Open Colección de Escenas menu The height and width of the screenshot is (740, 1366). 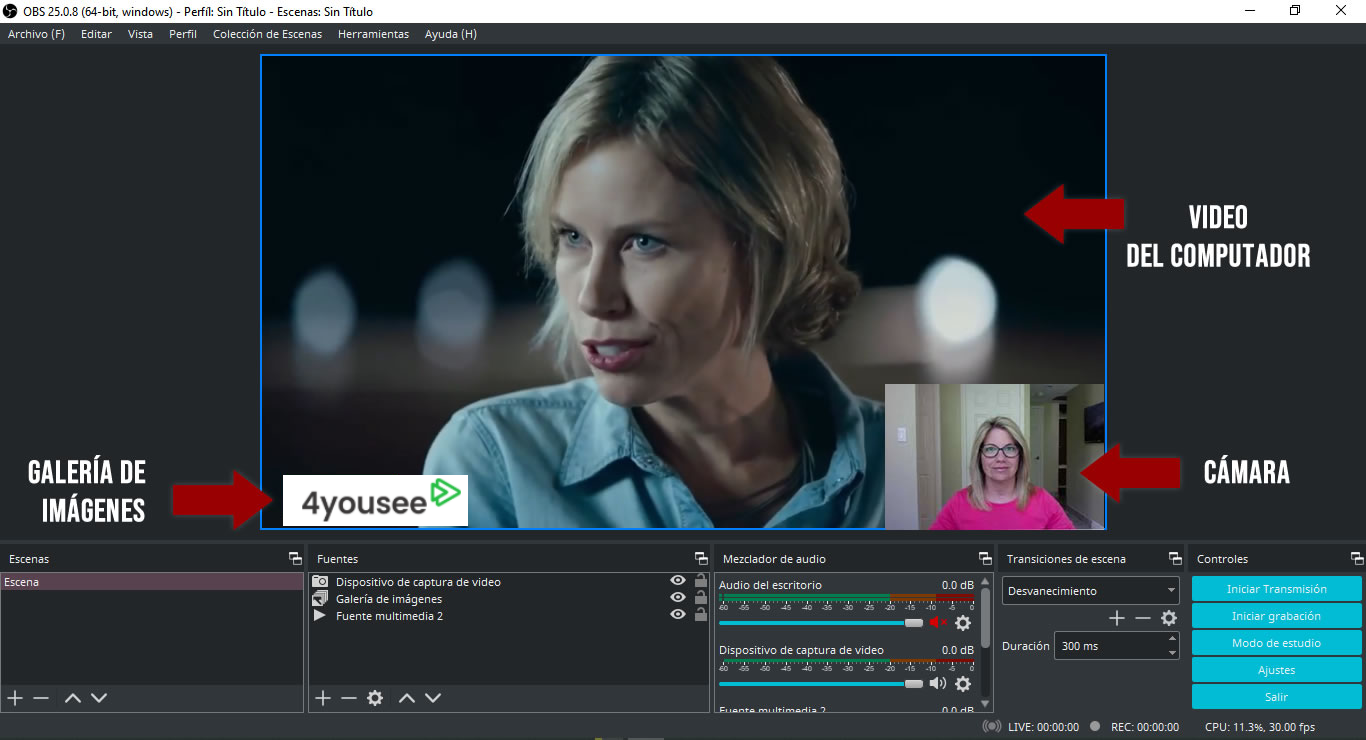coord(267,34)
